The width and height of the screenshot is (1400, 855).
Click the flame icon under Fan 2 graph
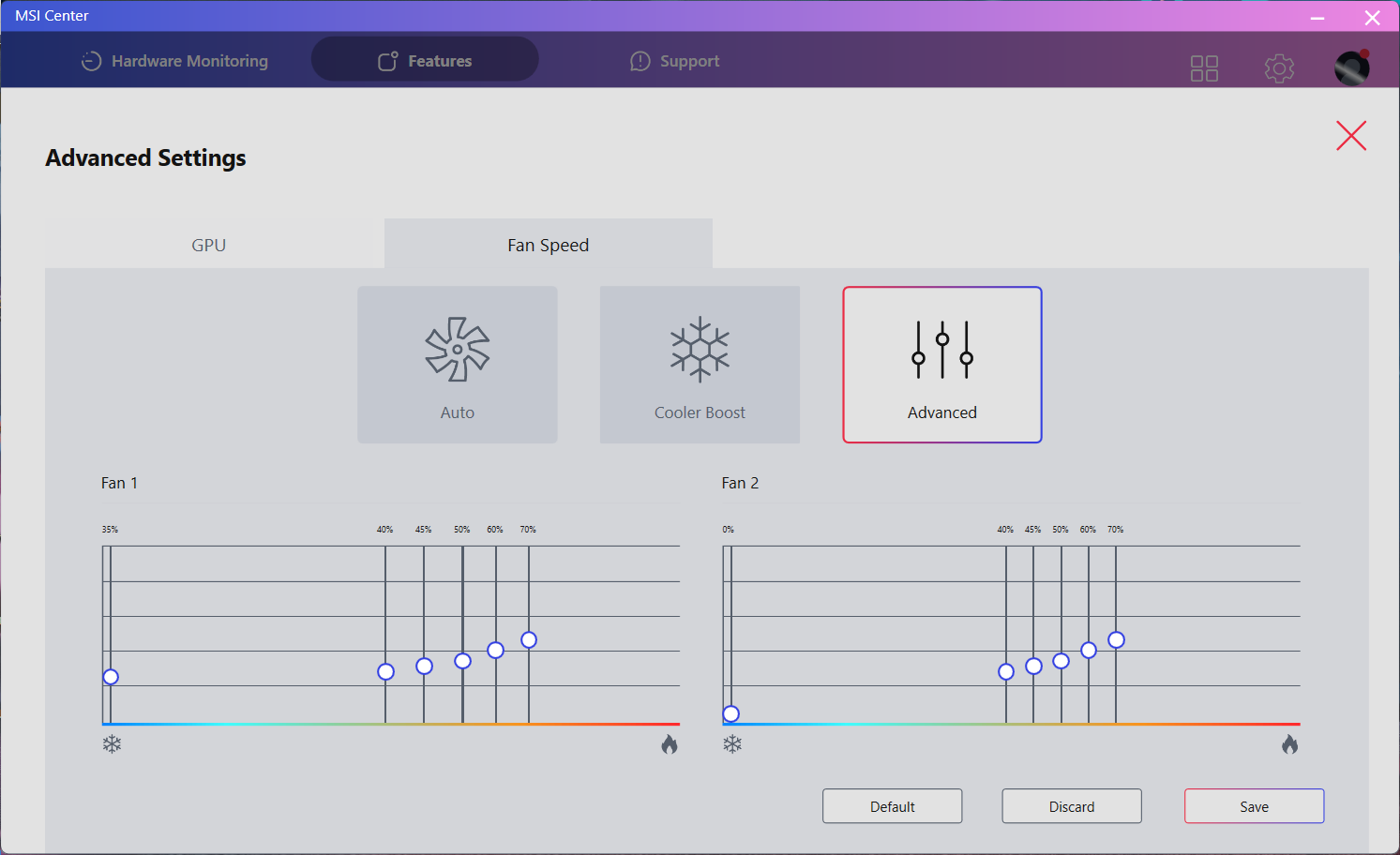1290,744
